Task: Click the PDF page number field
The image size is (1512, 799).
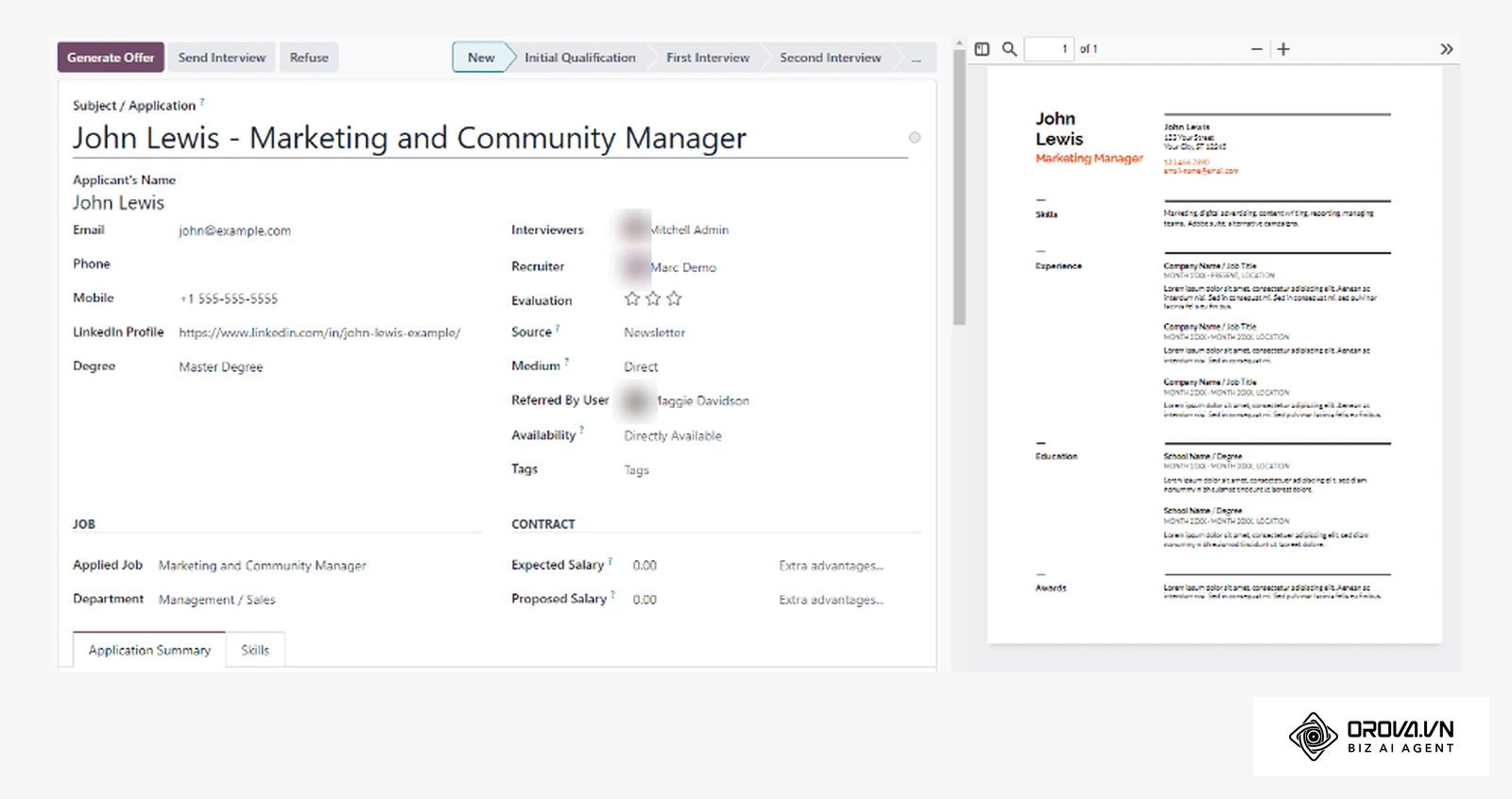Action: coord(1049,49)
